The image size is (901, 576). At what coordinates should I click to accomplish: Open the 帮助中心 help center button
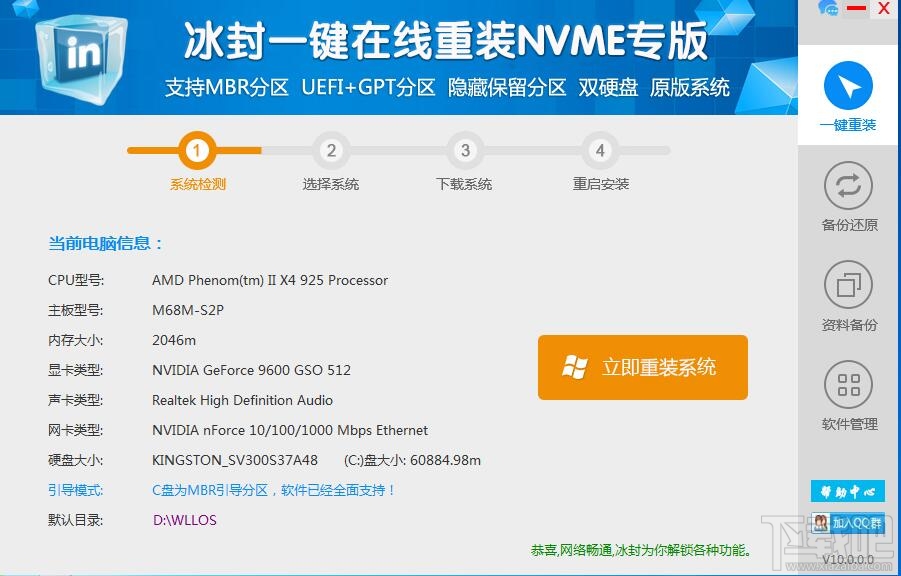click(x=848, y=491)
